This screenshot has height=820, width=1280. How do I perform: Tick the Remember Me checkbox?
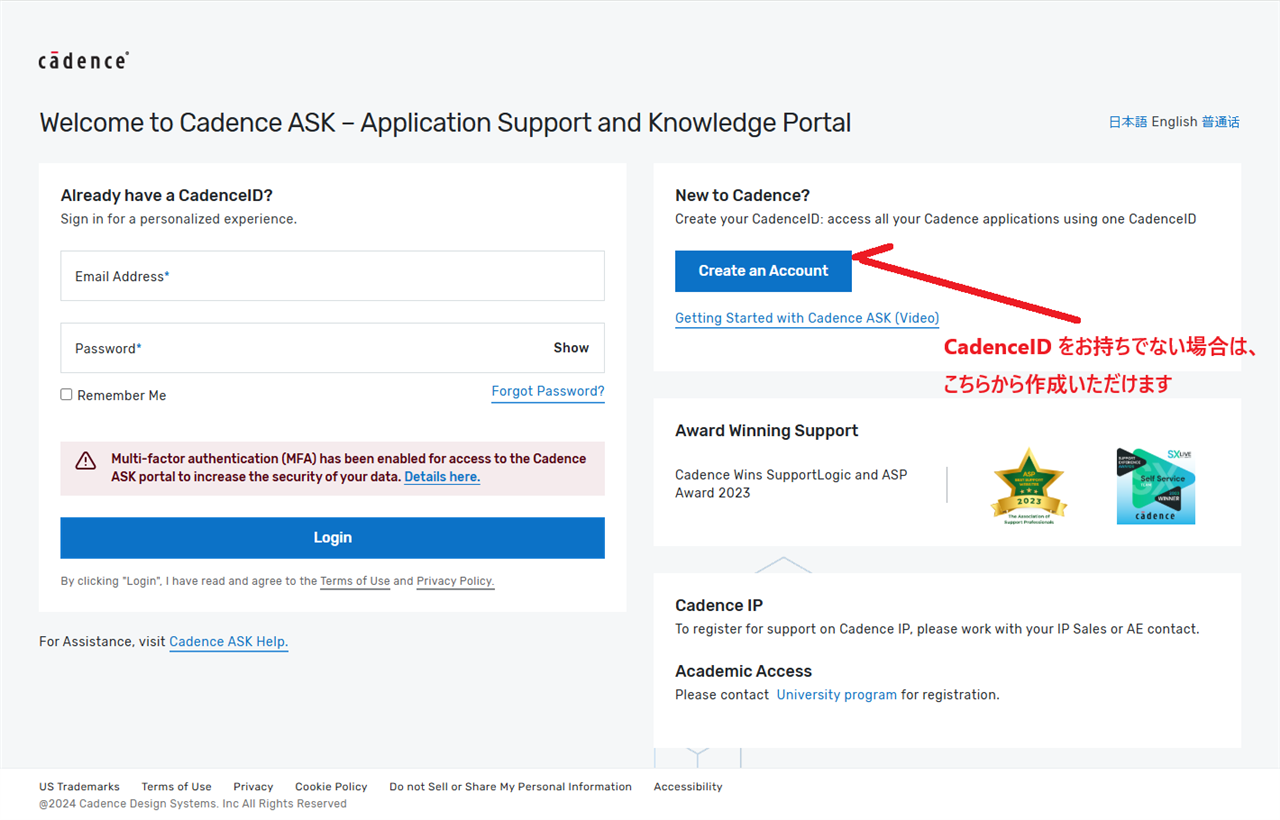point(67,395)
